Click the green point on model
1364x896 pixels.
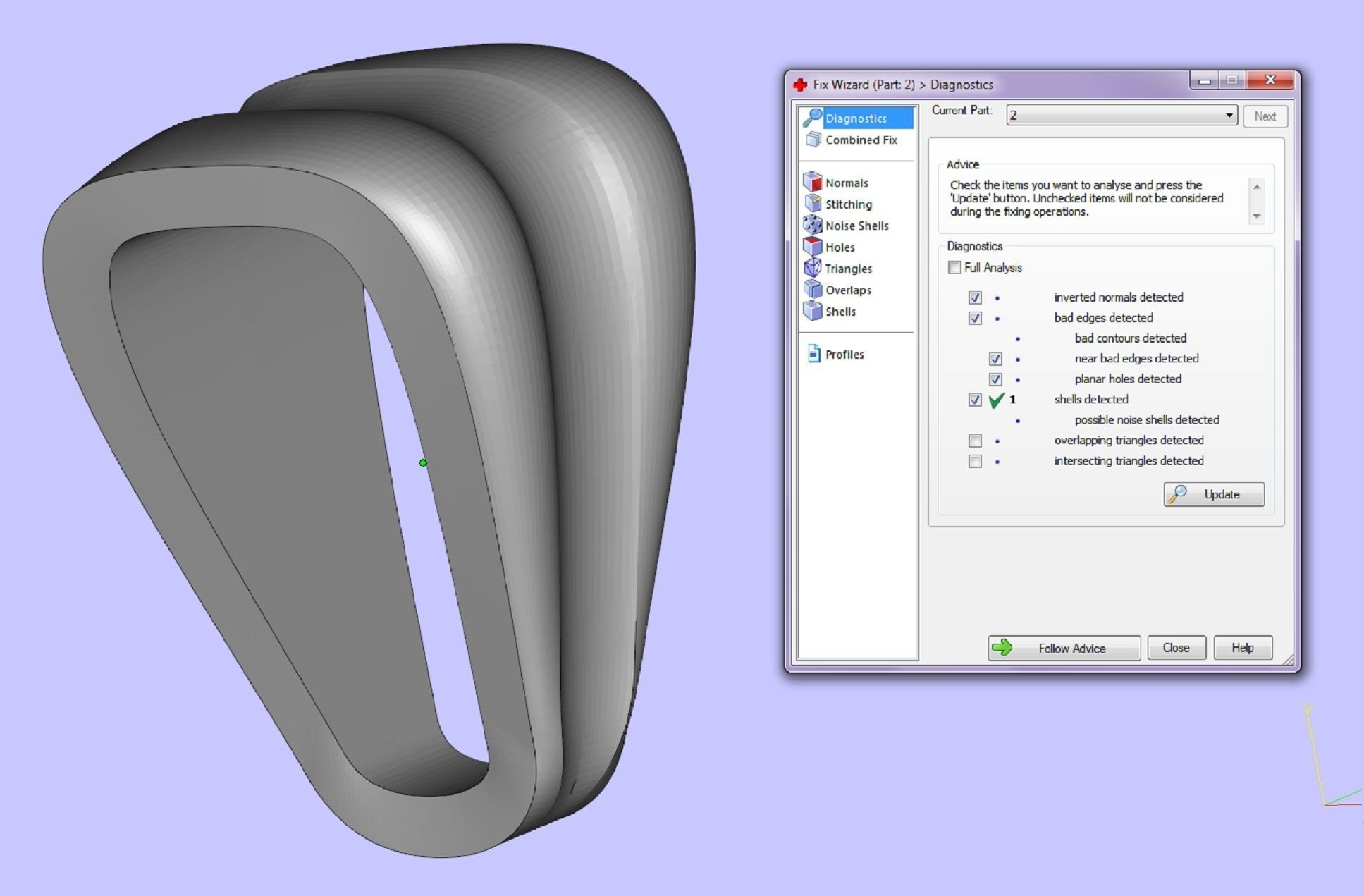pos(423,462)
